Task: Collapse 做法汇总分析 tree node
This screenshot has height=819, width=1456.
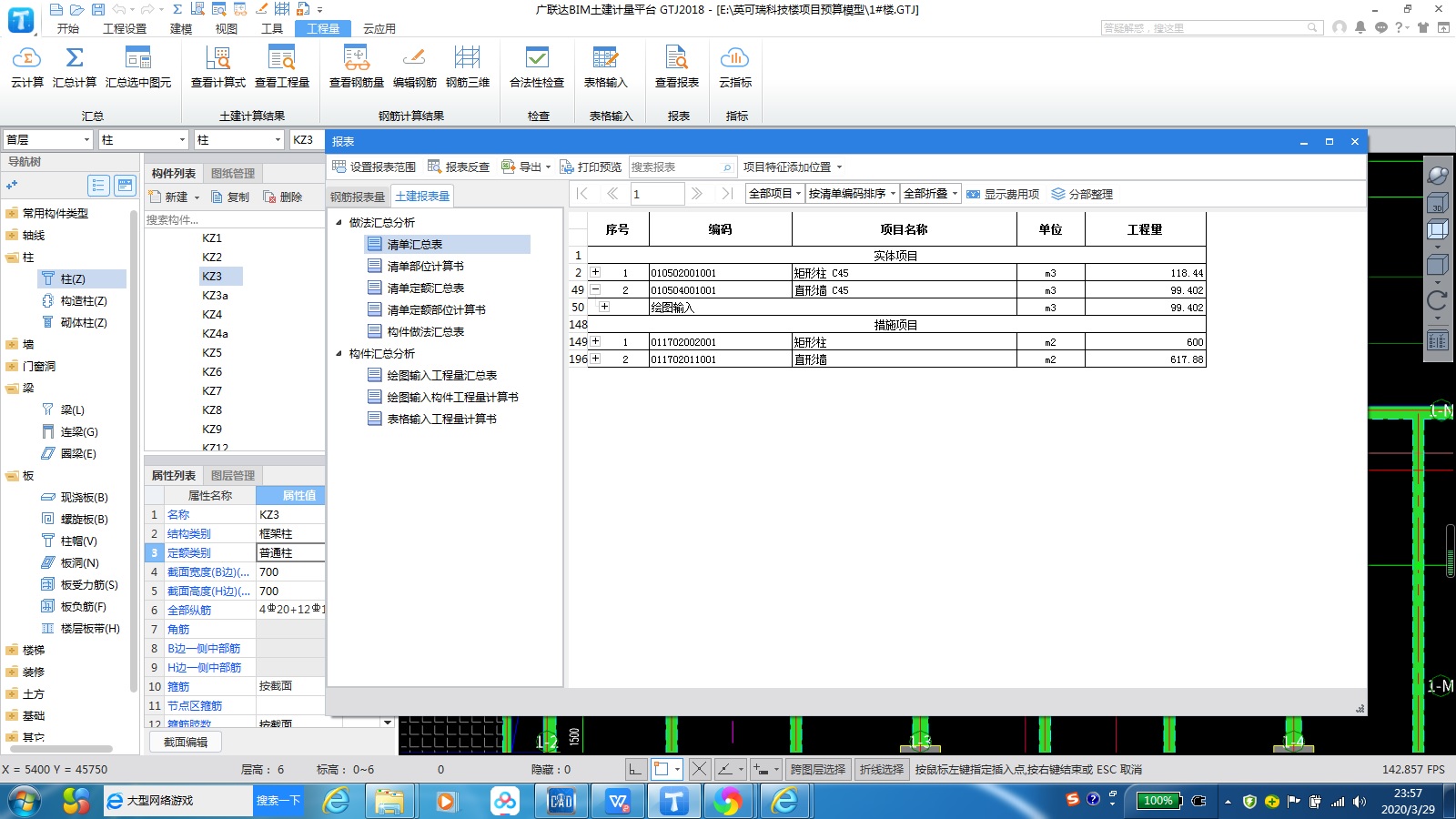Action: [x=339, y=222]
